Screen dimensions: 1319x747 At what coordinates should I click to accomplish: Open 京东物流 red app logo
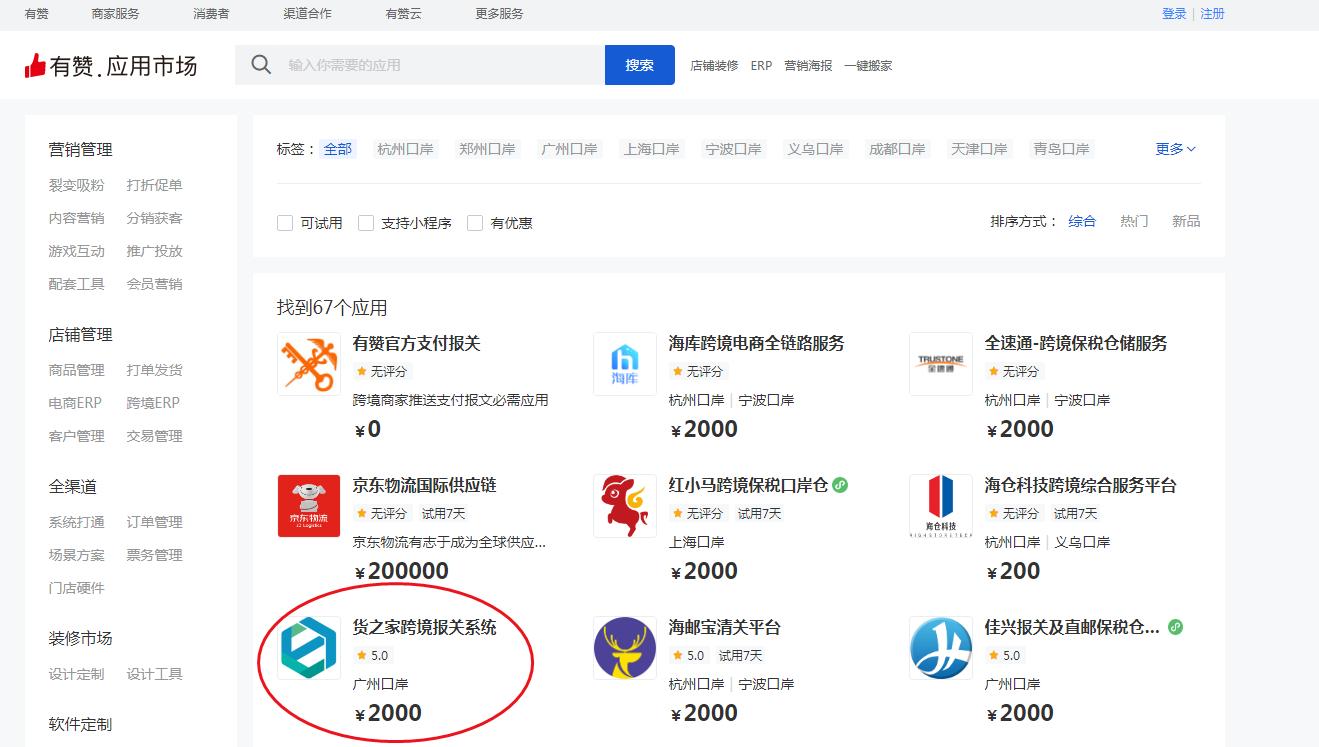click(x=309, y=506)
